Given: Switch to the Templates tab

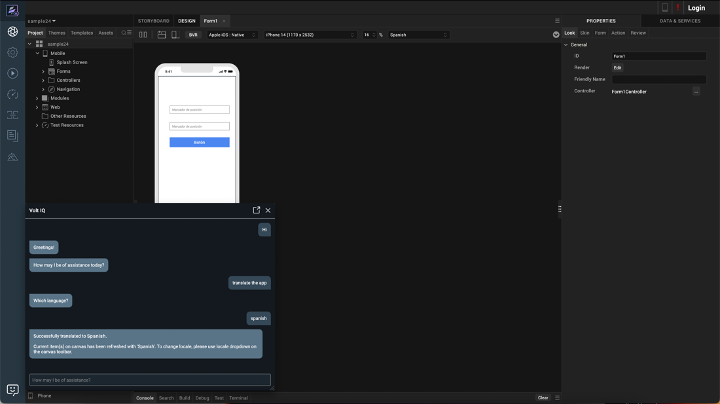Looking at the screenshot, I should (82, 33).
